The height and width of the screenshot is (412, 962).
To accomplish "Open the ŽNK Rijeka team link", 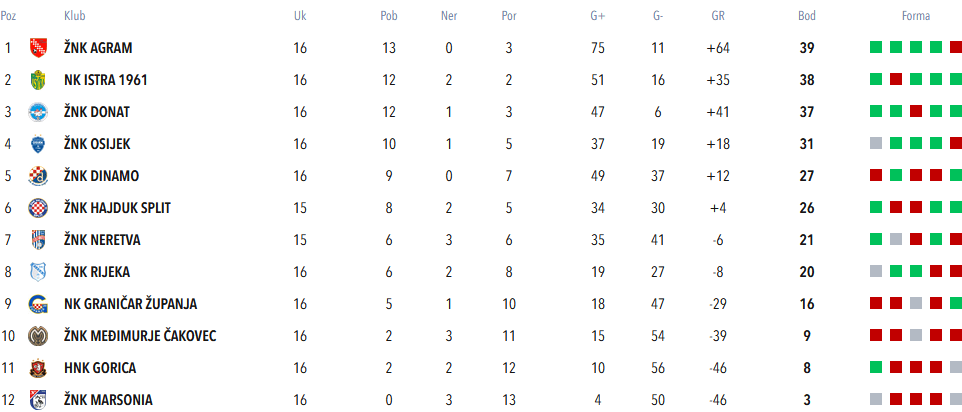I will pyautogui.click(x=96, y=272).
